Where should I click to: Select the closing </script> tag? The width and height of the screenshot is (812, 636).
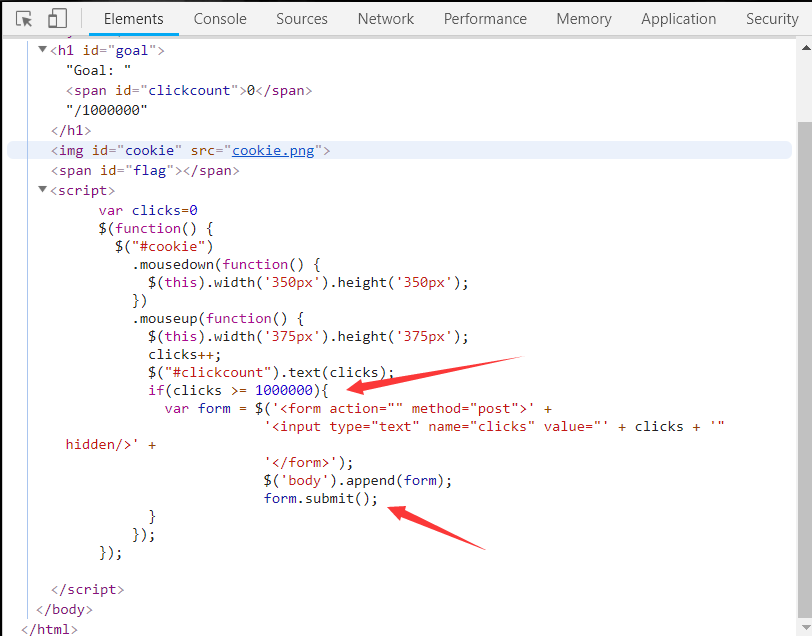[88, 589]
